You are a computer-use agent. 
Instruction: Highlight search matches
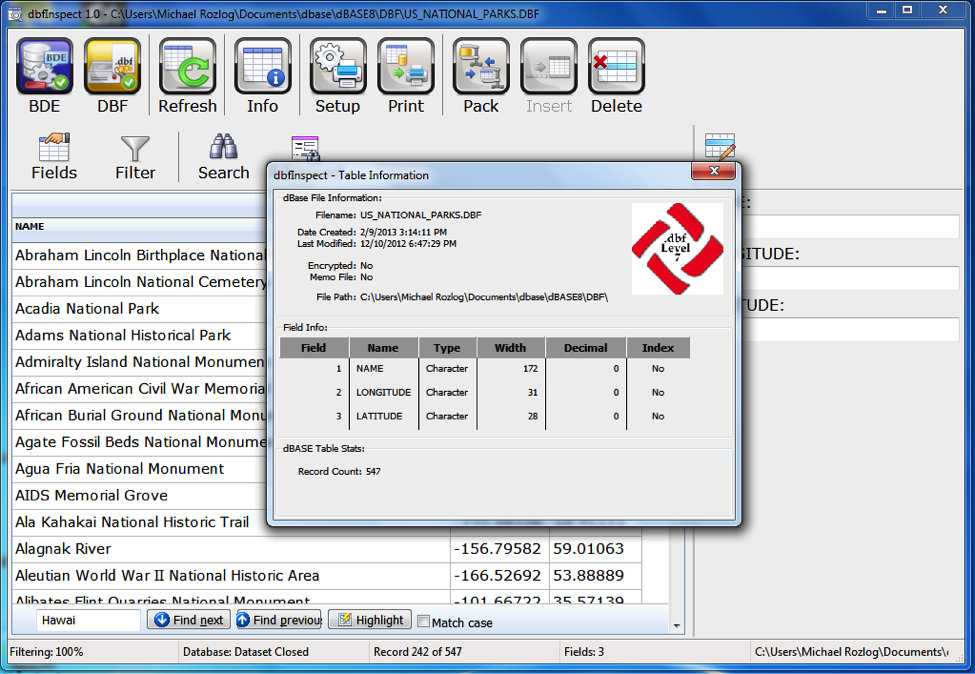[370, 620]
